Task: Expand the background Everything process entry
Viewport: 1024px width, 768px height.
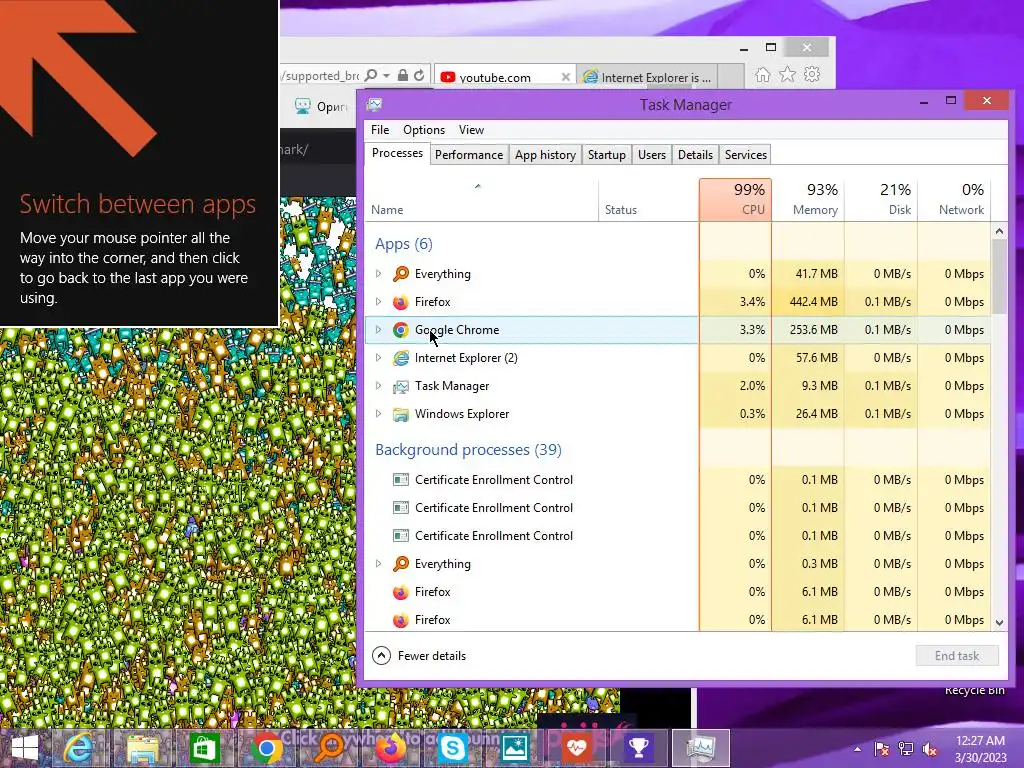Action: tap(378, 564)
